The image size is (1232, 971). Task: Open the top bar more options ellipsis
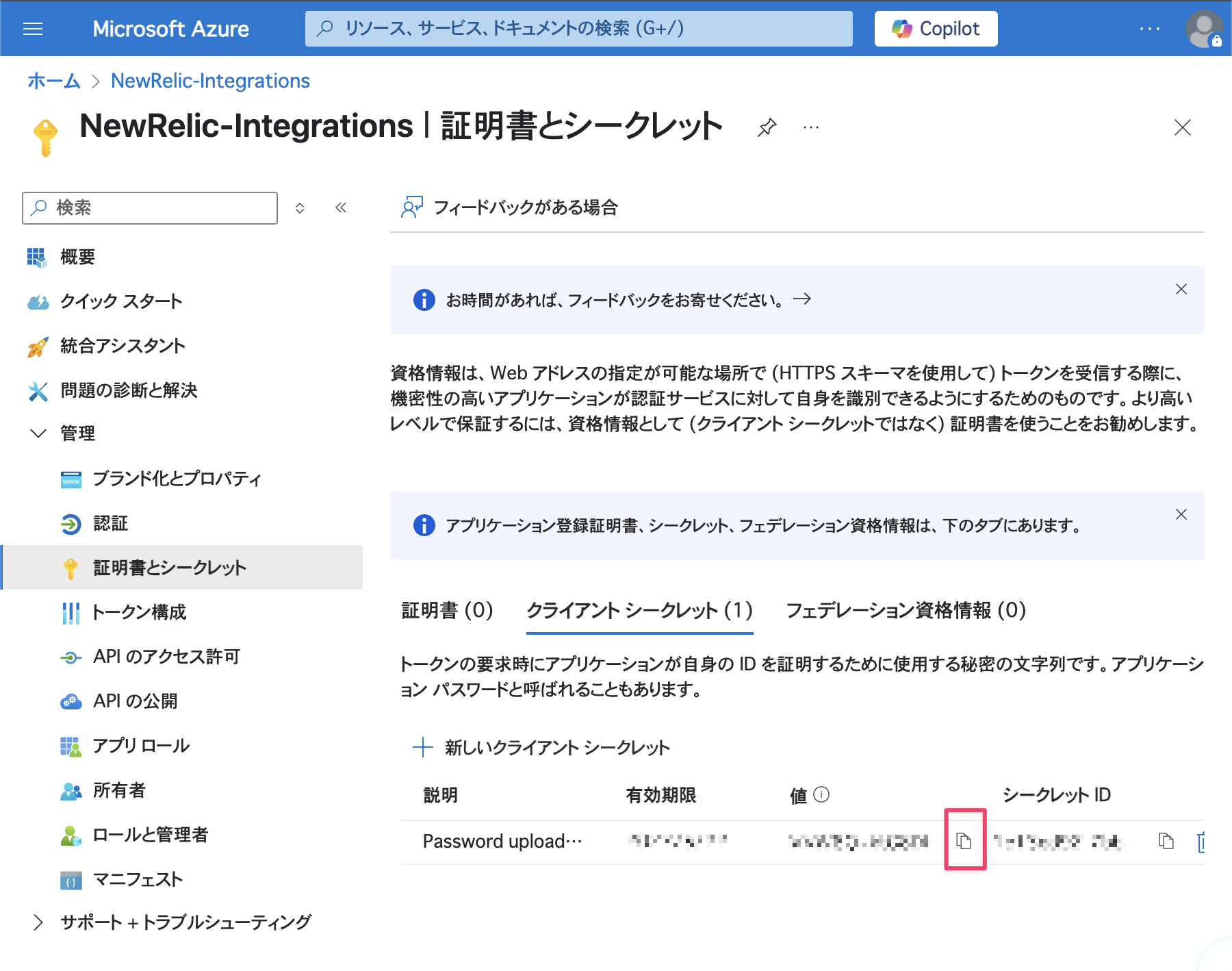[1150, 29]
